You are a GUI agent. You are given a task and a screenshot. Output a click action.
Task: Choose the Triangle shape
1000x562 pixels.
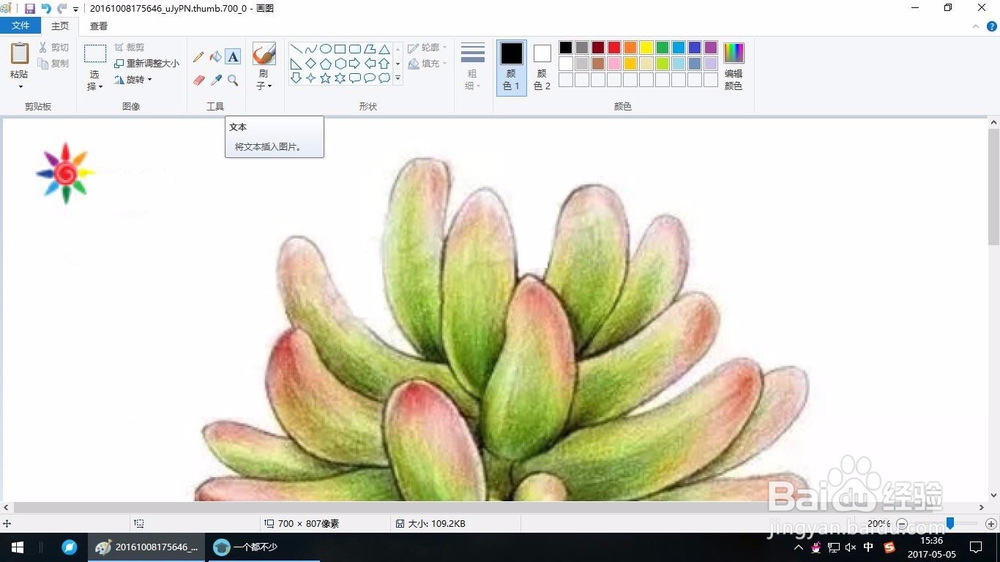click(384, 49)
